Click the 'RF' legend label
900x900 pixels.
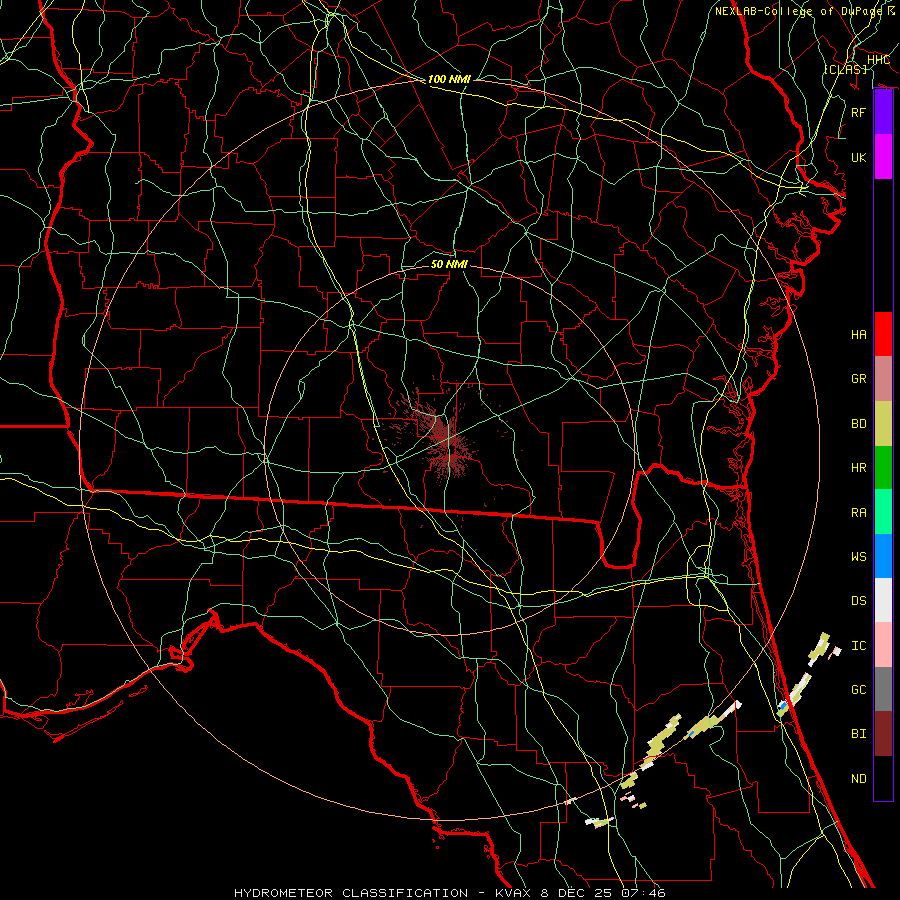click(x=859, y=112)
